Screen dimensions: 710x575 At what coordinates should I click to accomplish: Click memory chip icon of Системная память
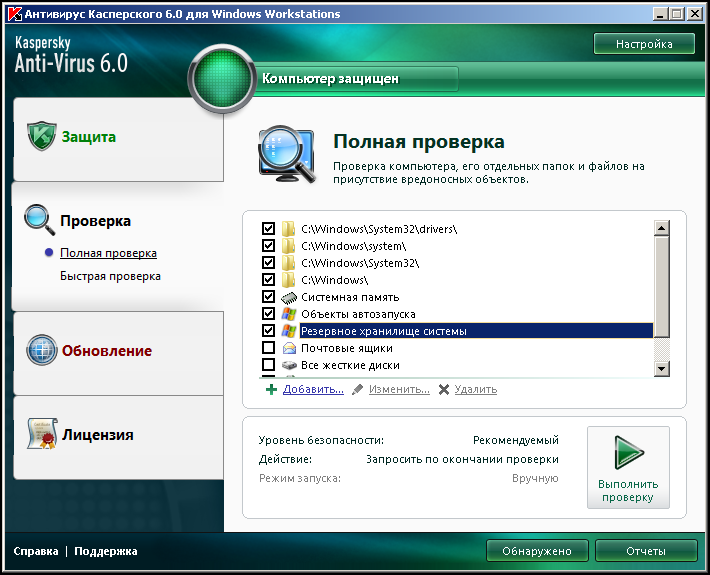click(289, 297)
